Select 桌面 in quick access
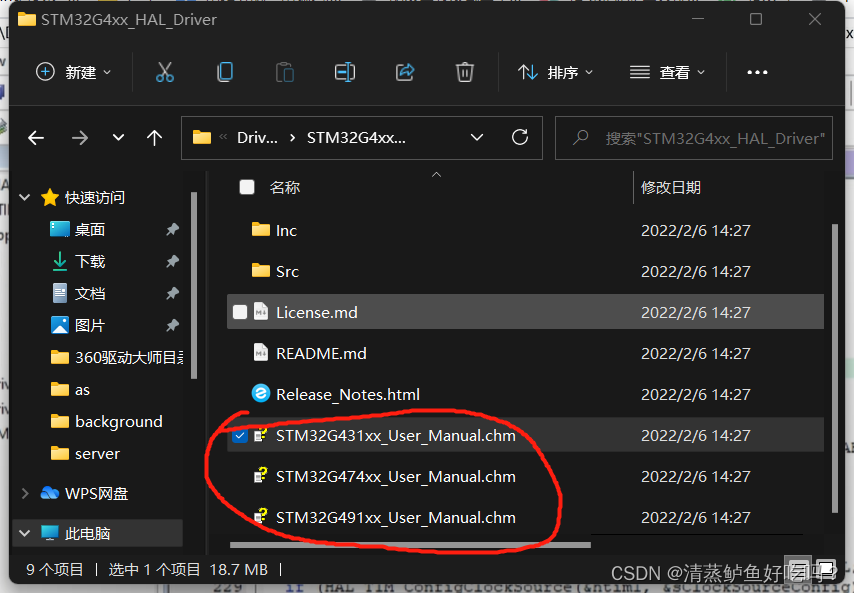This screenshot has width=854, height=593. (89, 229)
